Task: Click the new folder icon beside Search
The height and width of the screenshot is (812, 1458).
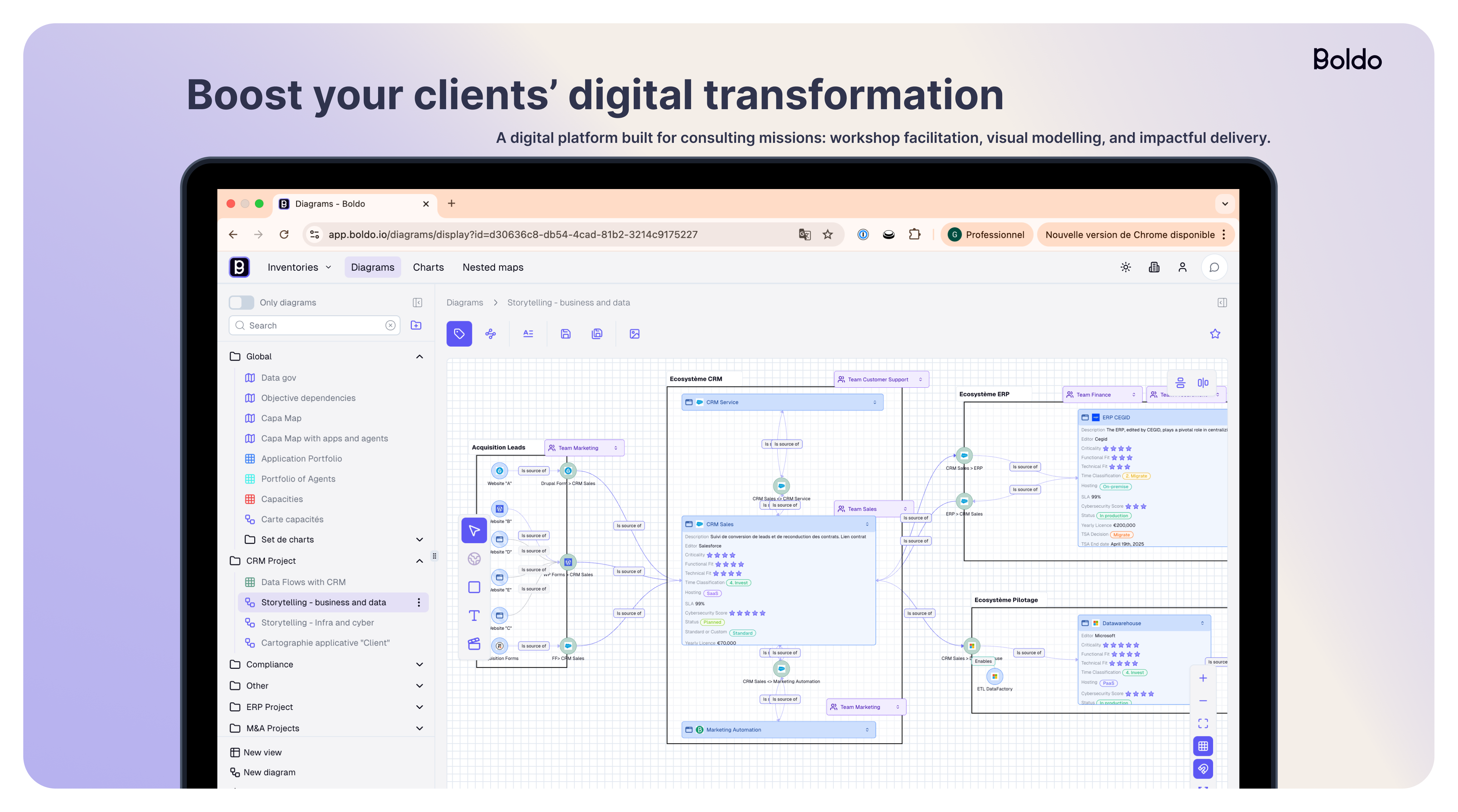Action: coord(416,325)
